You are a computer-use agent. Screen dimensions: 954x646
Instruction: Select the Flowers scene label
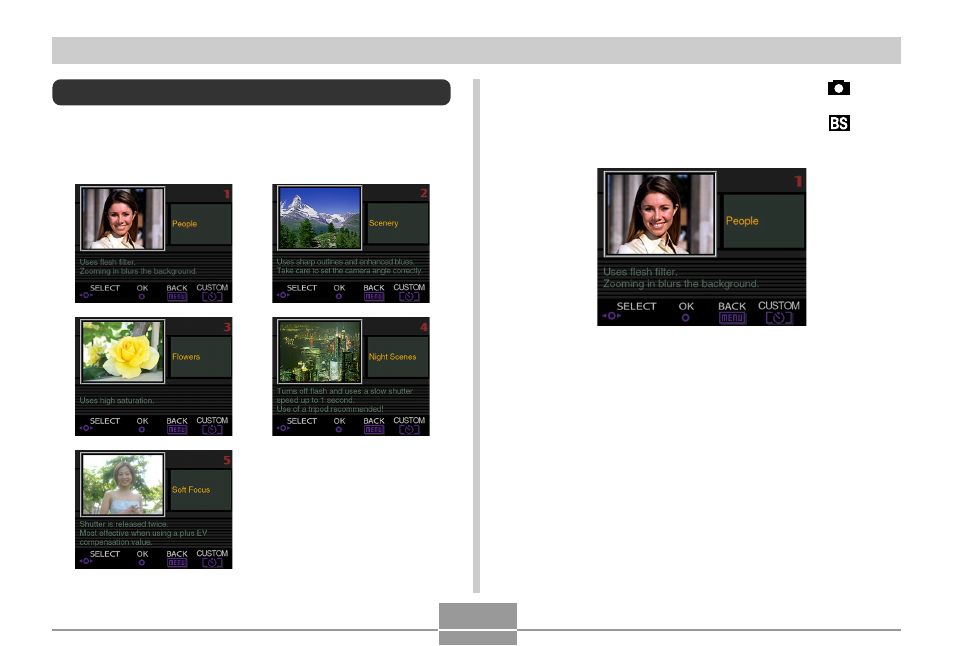pos(186,357)
